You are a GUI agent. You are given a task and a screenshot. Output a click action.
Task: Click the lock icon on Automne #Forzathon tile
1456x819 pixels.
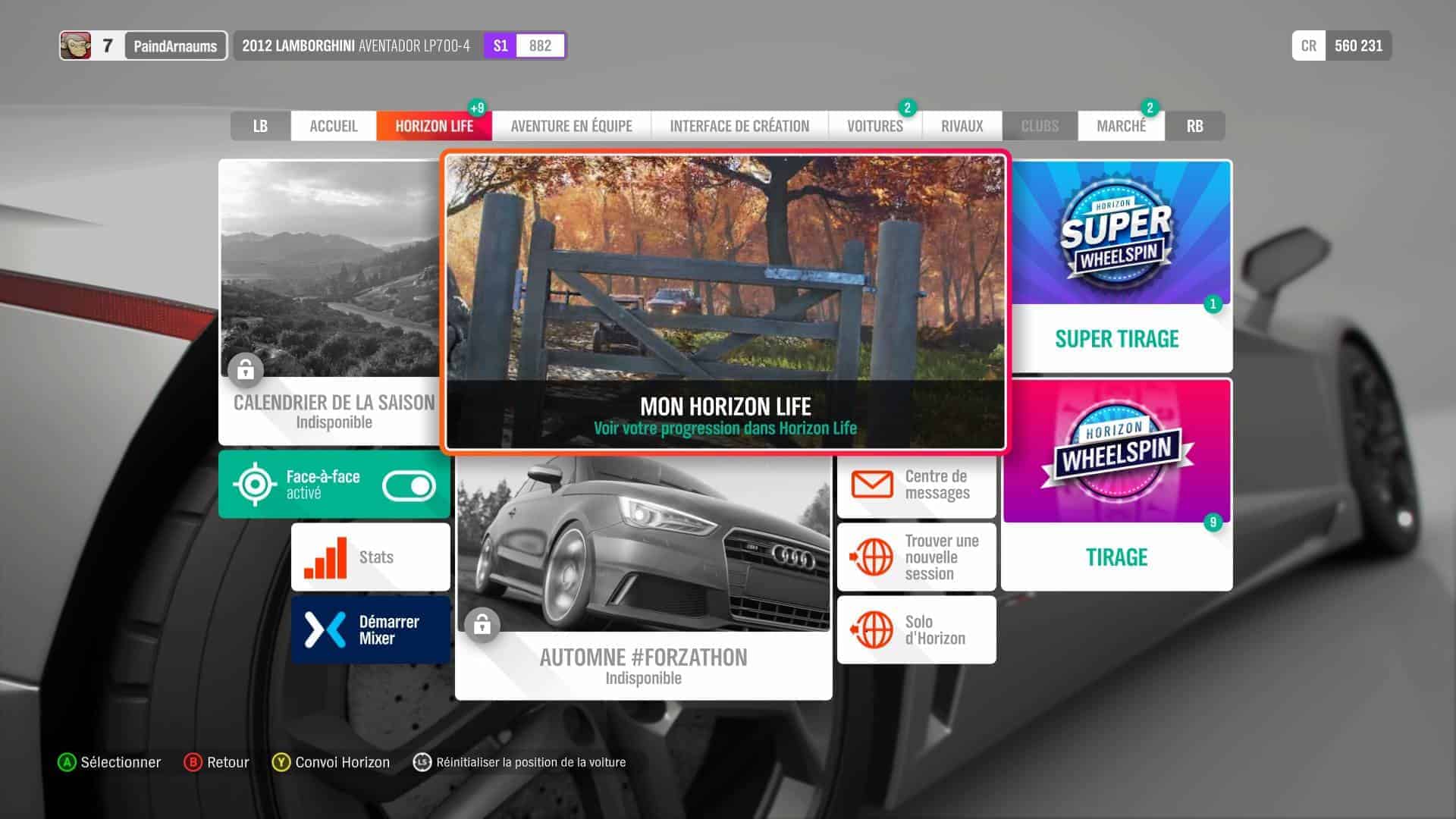482,625
